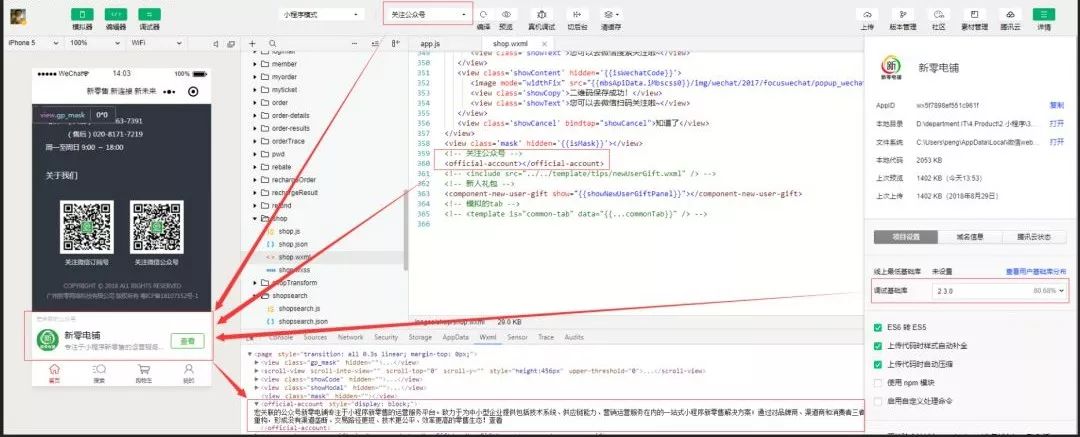This screenshot has width=1080, height=437.
Task: Switch to the app.js editor tab
Action: click(430, 43)
